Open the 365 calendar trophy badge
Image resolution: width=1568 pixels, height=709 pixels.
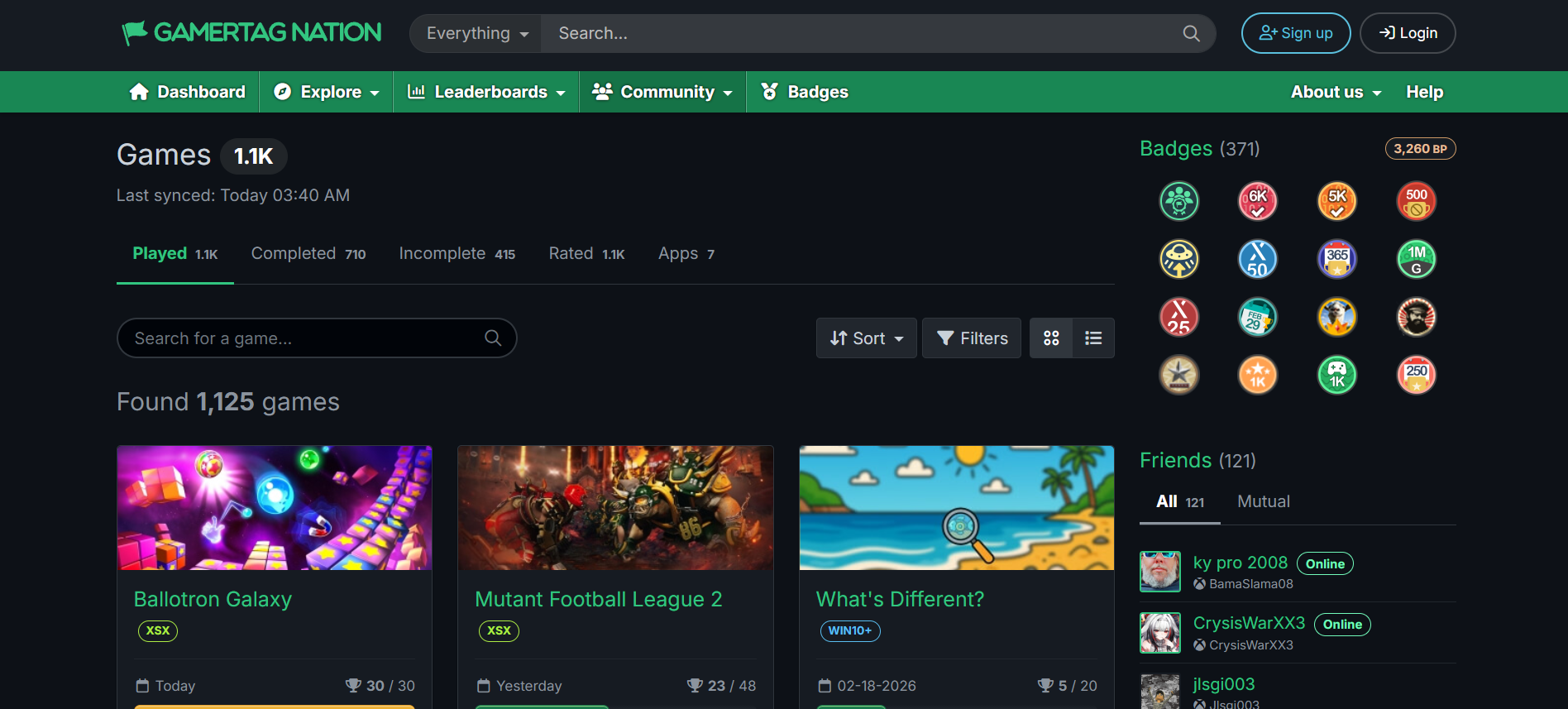[1336, 259]
